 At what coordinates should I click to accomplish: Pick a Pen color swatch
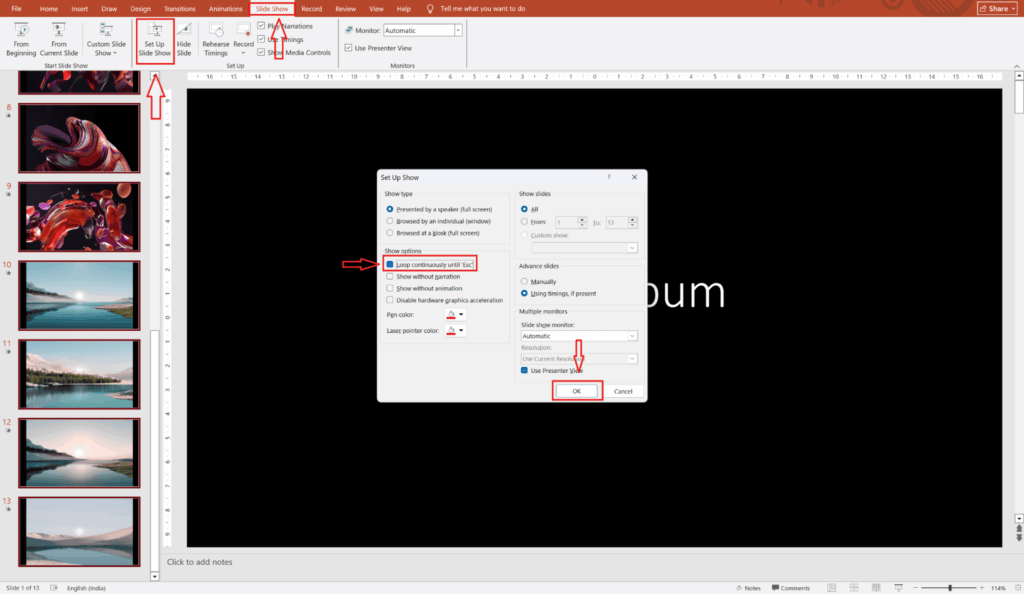click(455, 314)
